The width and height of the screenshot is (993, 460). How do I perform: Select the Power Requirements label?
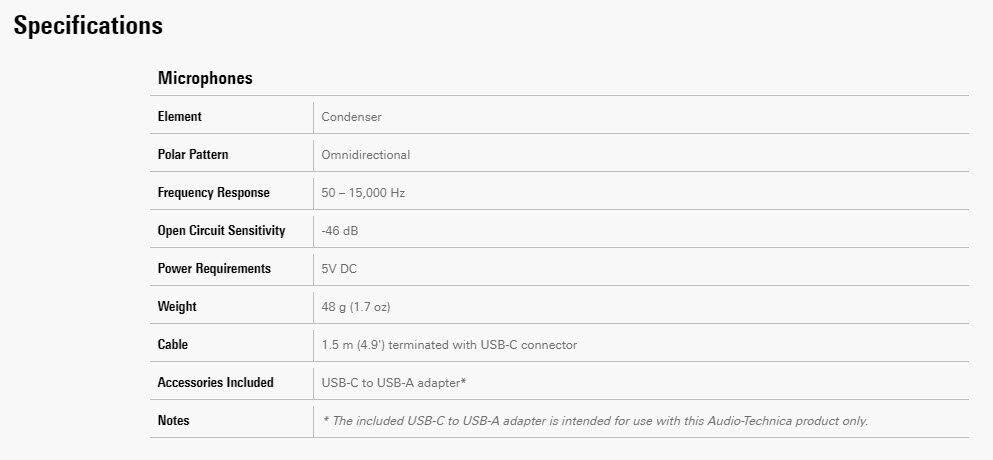214,269
